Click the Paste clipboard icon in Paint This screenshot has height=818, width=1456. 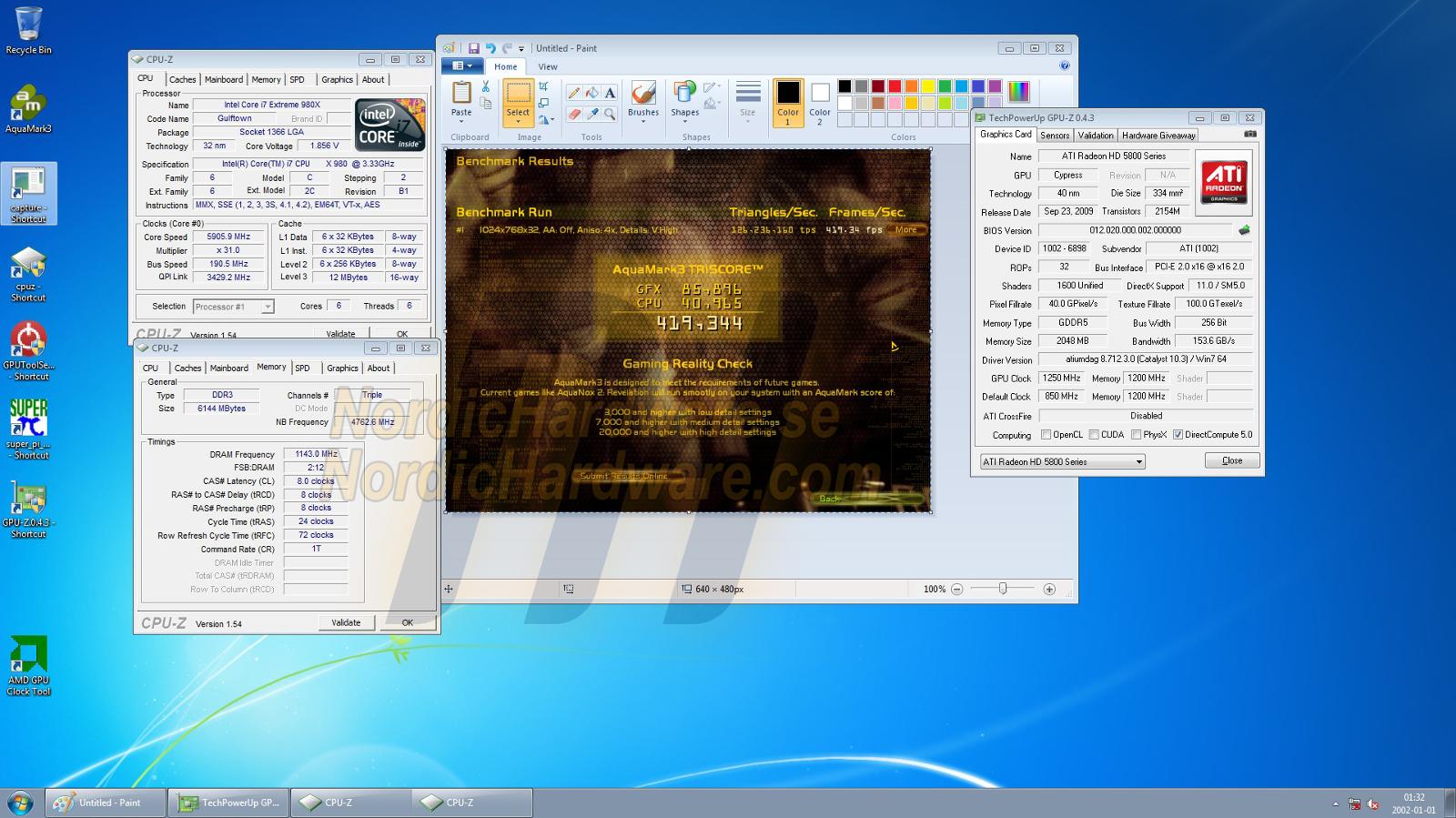pos(461,93)
